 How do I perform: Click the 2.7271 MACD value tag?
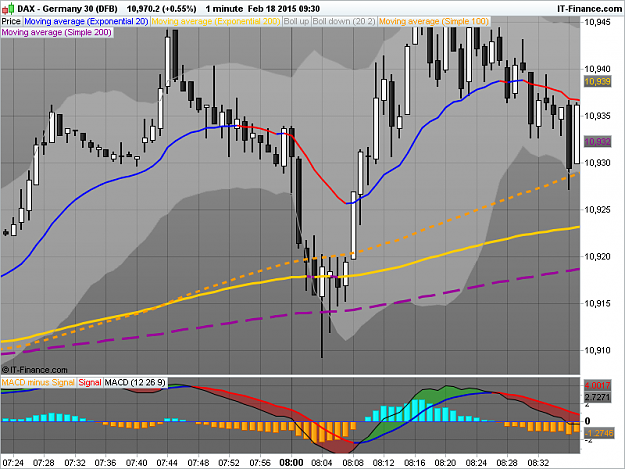click(x=597, y=397)
